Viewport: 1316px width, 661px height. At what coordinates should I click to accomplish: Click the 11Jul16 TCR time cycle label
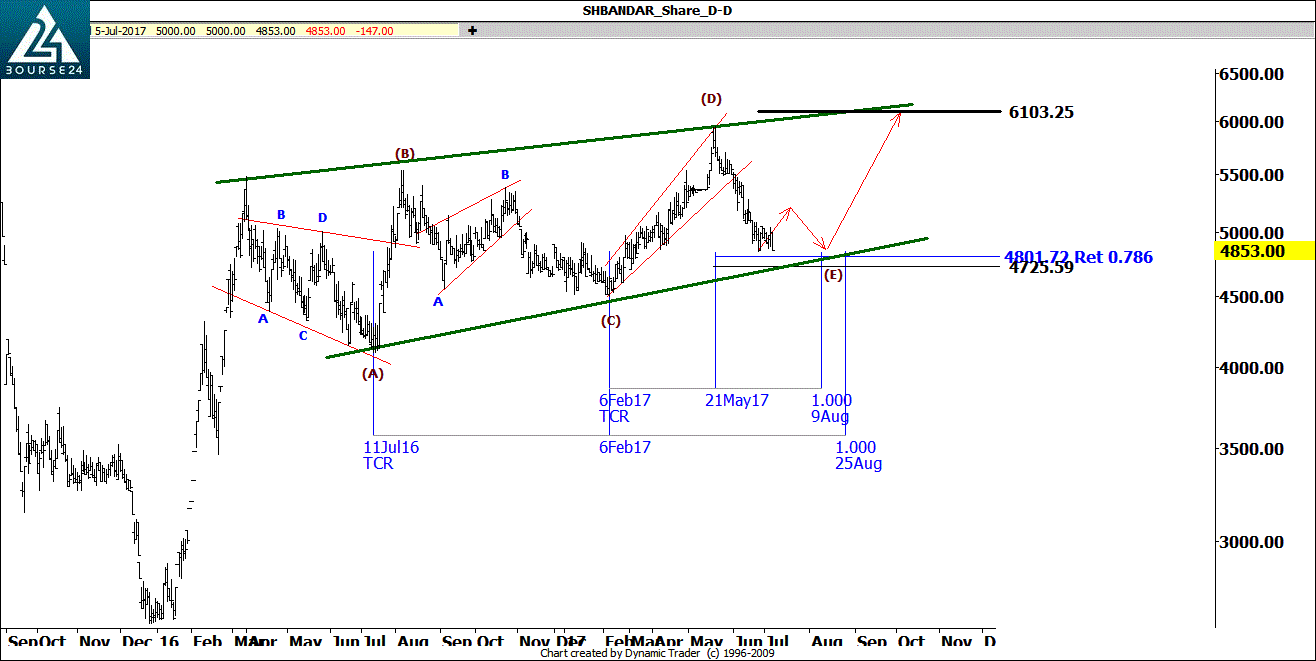click(x=391, y=455)
